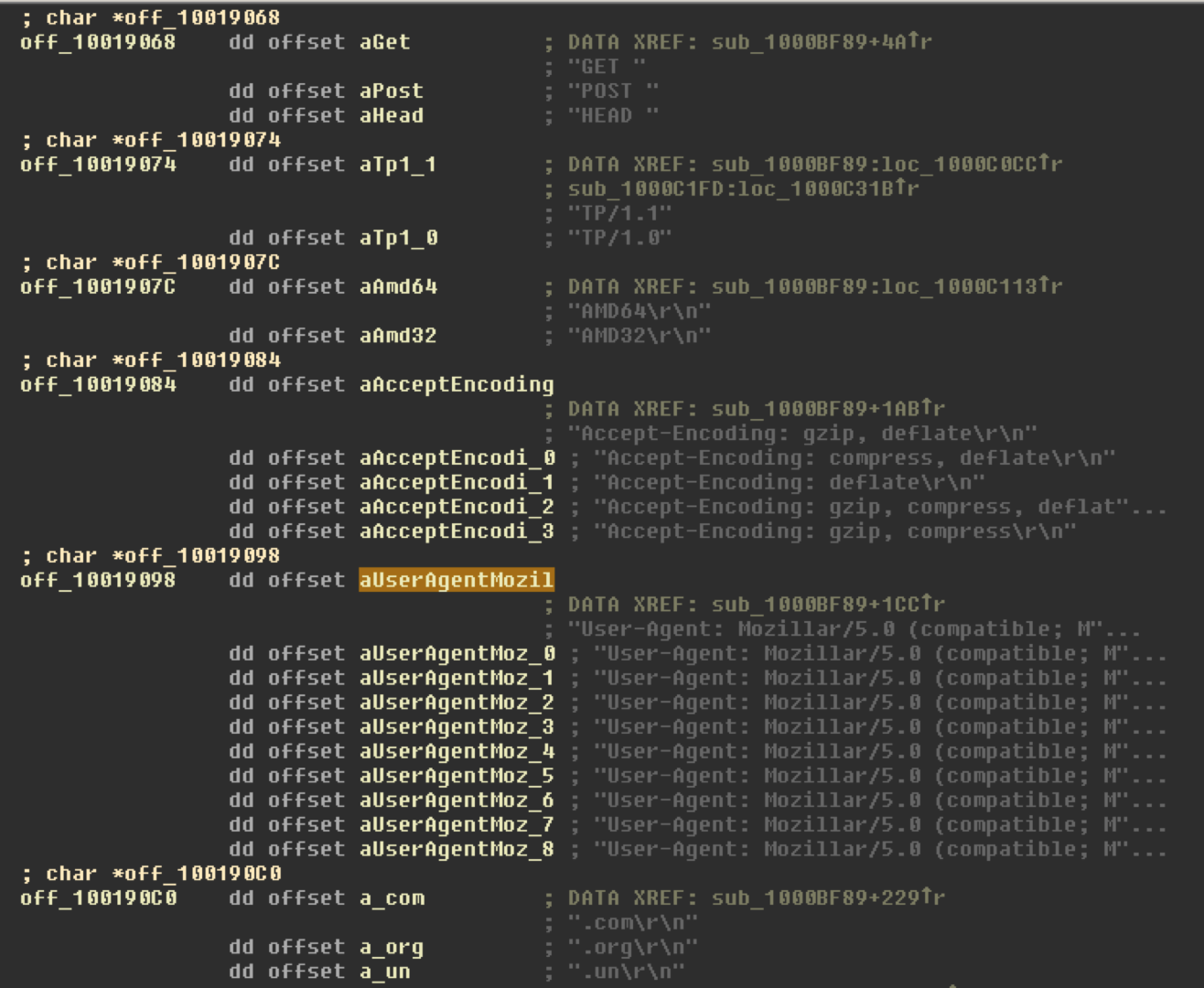
Task: Select the aTp1_0 offset name
Action: tap(397, 238)
